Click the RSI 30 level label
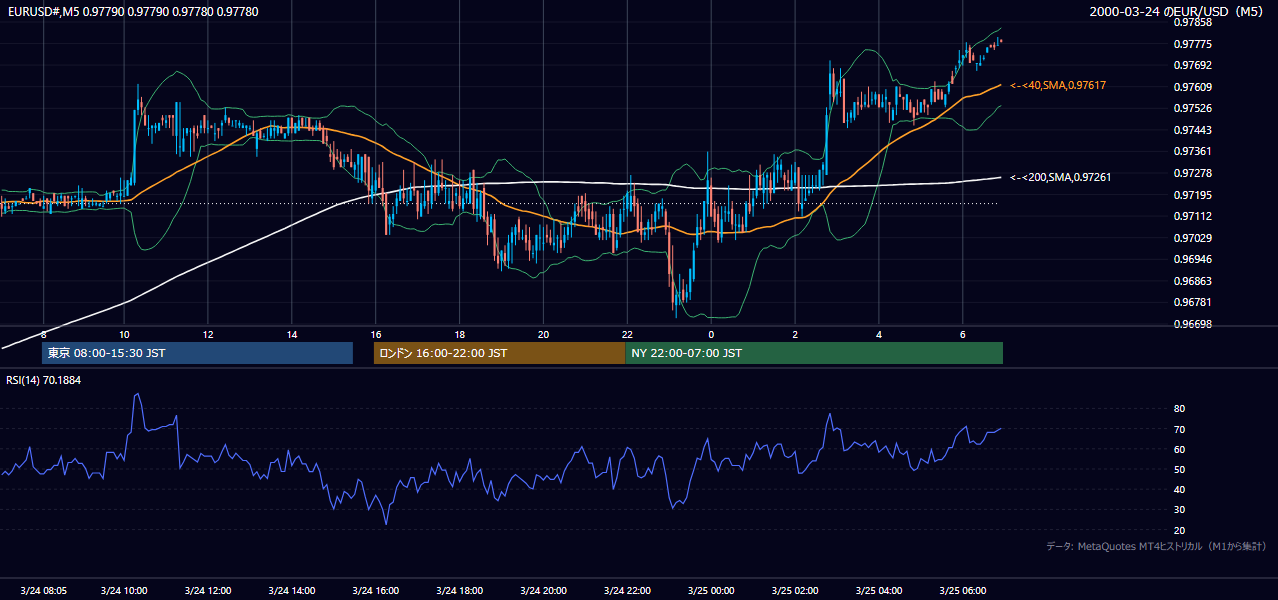 click(x=1179, y=510)
